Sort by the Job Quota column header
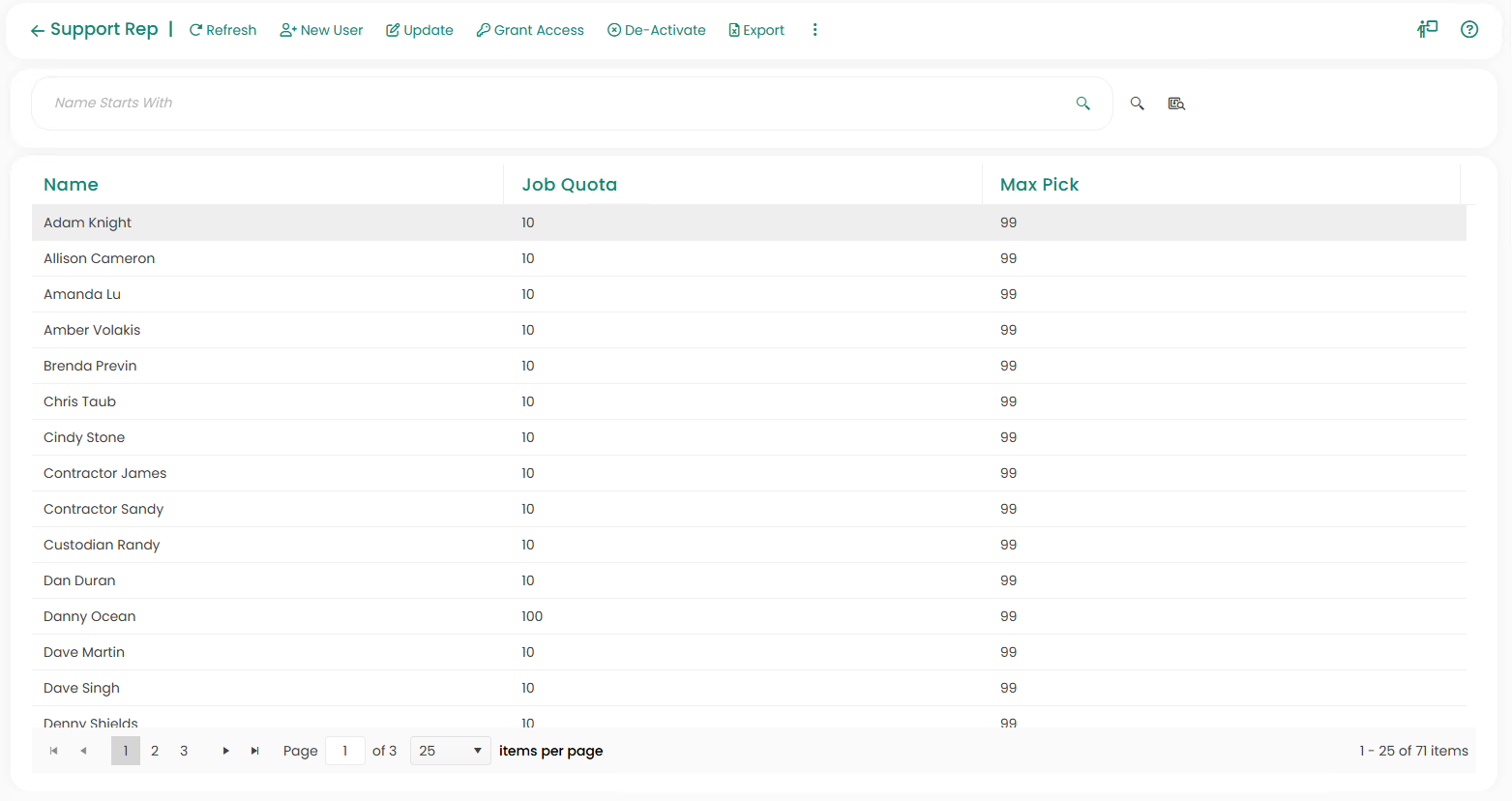This screenshot has height=801, width=1512. click(x=569, y=185)
